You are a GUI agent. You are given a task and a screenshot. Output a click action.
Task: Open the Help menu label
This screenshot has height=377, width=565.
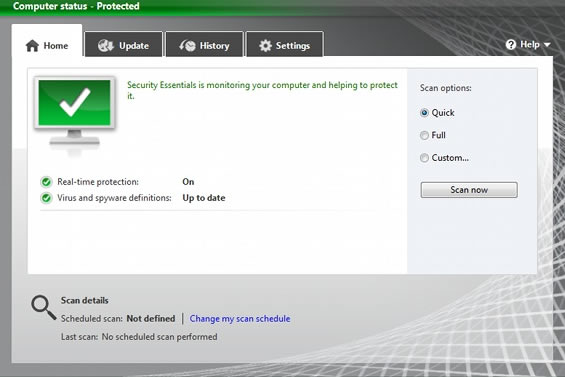(x=530, y=45)
